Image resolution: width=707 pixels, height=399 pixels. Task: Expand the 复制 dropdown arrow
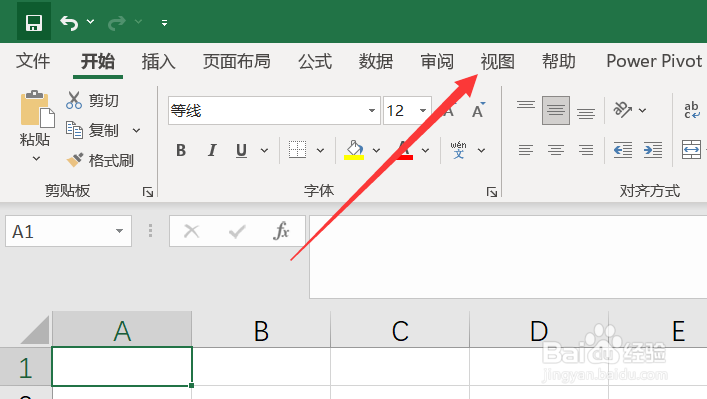click(x=136, y=131)
